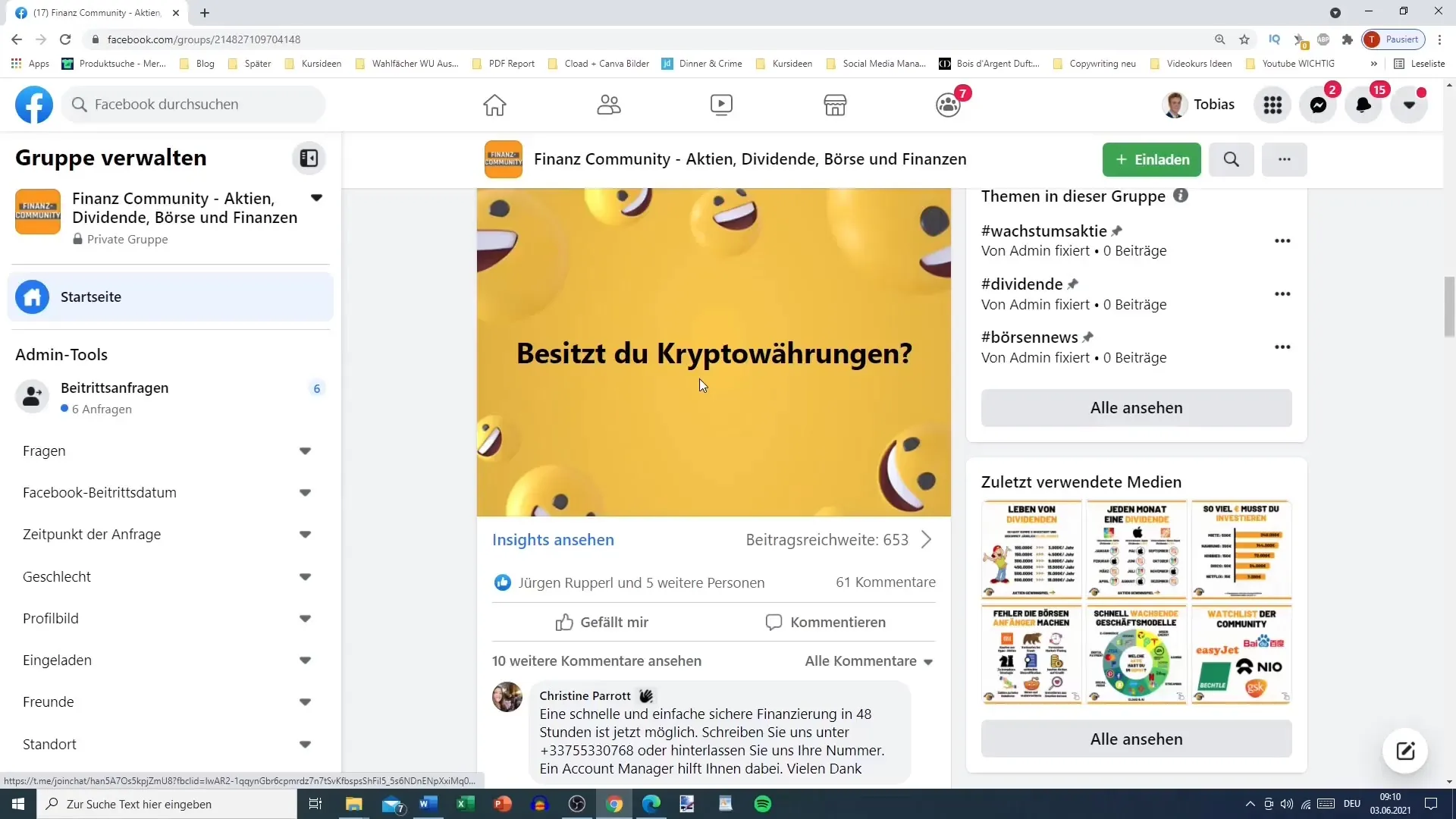Expand the Profilbild filter
This screenshot has width=1456, height=819.
pyautogui.click(x=305, y=619)
